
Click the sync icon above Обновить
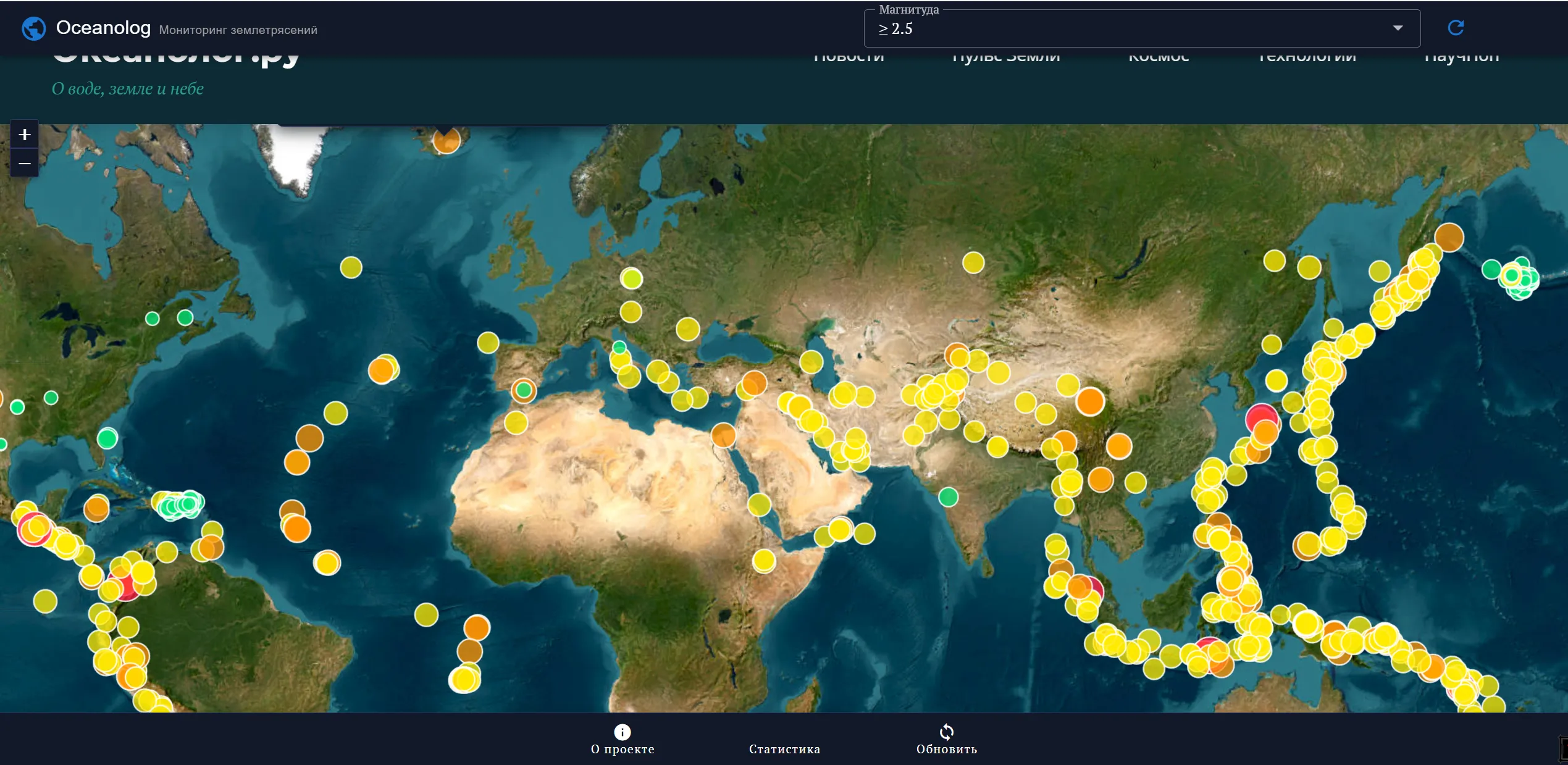(x=947, y=732)
